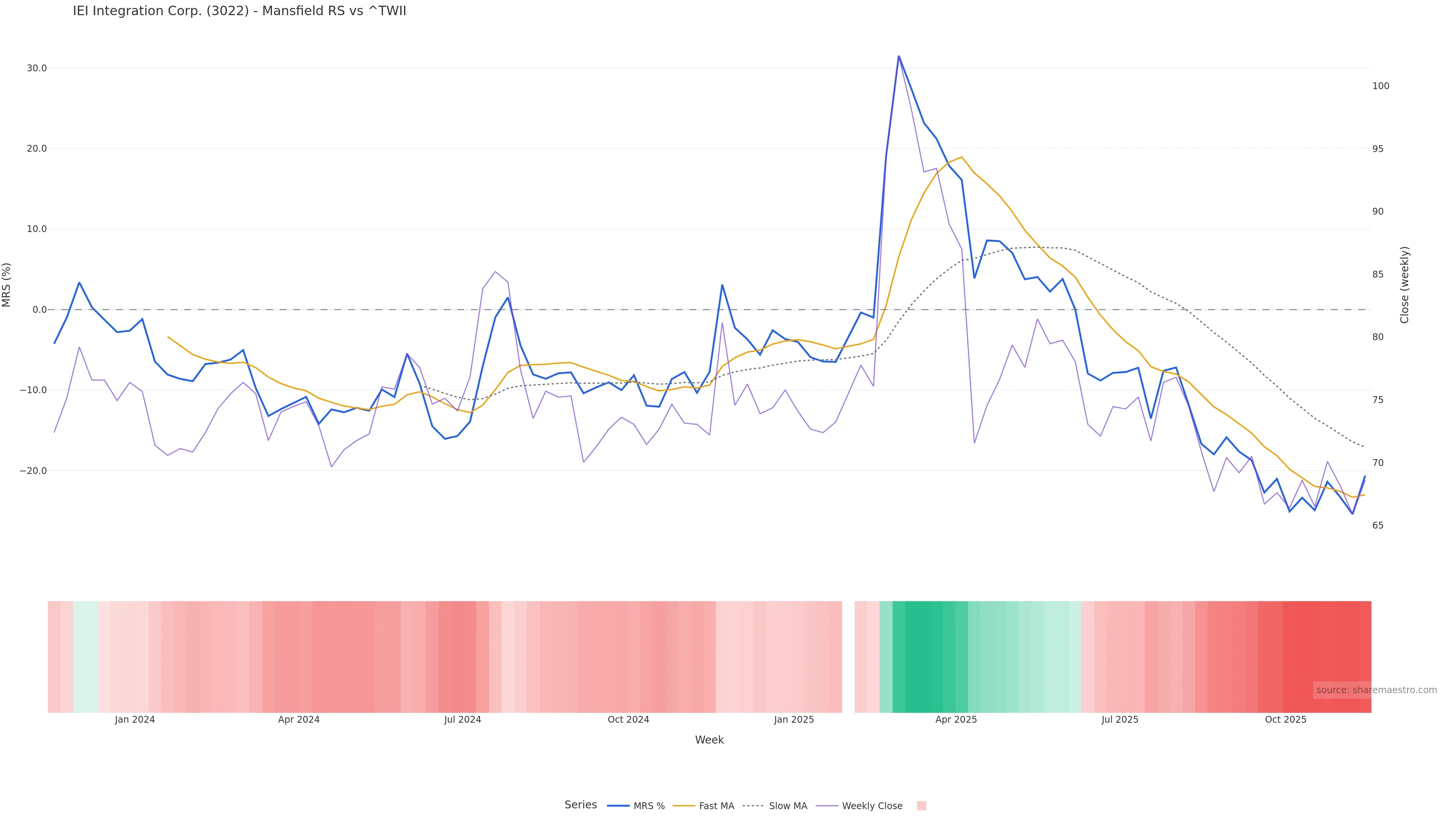Viewport: 1456px width, 819px height.
Task: Click the 30.0 tick on MRS axis
Action: (37, 68)
